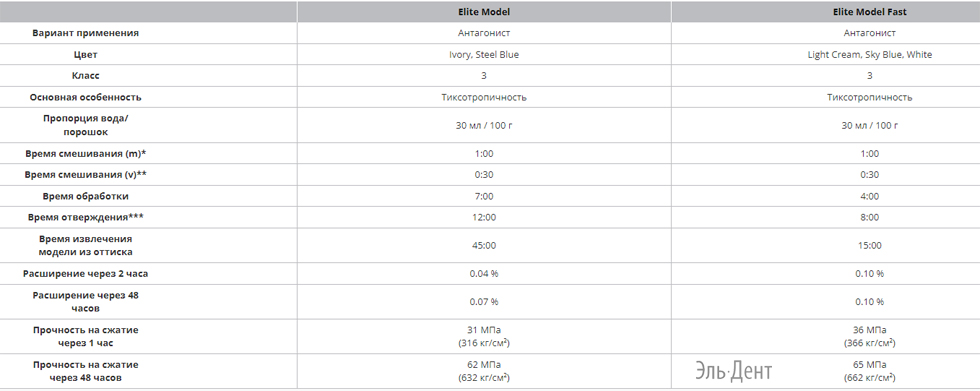This screenshot has width=980, height=391.
Task: Select the 7:00 Время обработки value
Action: (484, 196)
